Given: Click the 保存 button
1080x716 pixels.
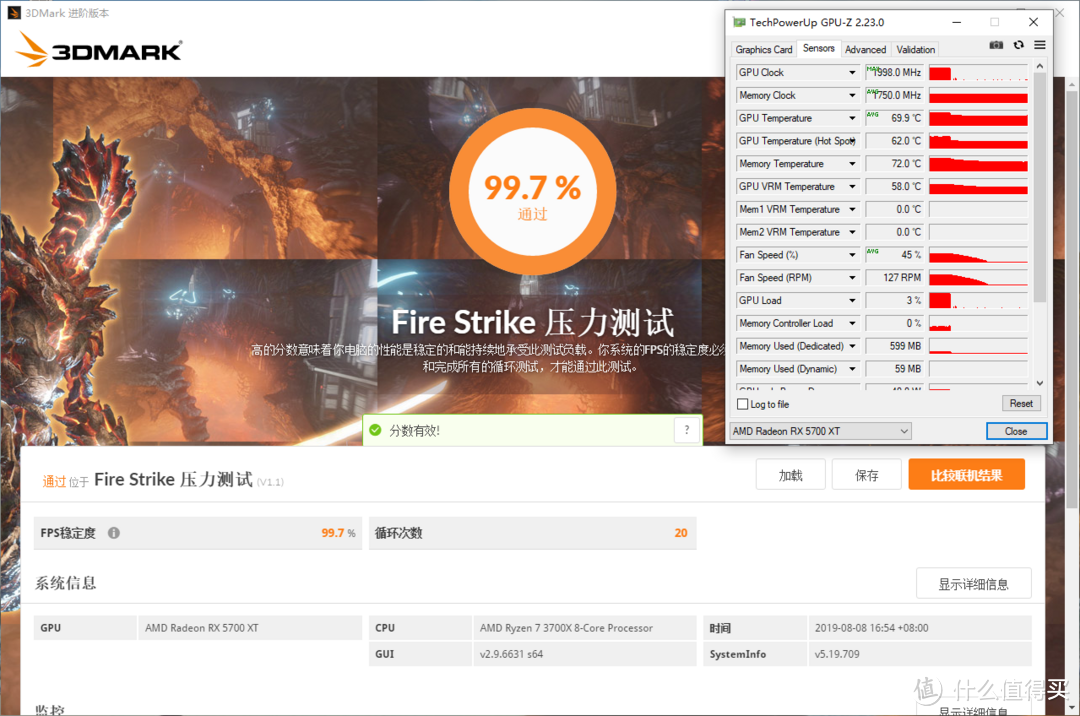Looking at the screenshot, I should (x=866, y=475).
